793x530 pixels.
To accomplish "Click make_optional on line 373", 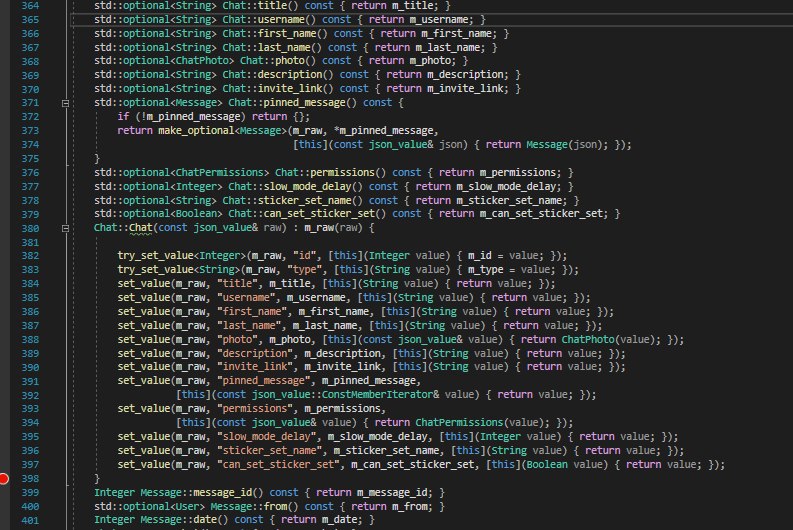I will coord(196,130).
